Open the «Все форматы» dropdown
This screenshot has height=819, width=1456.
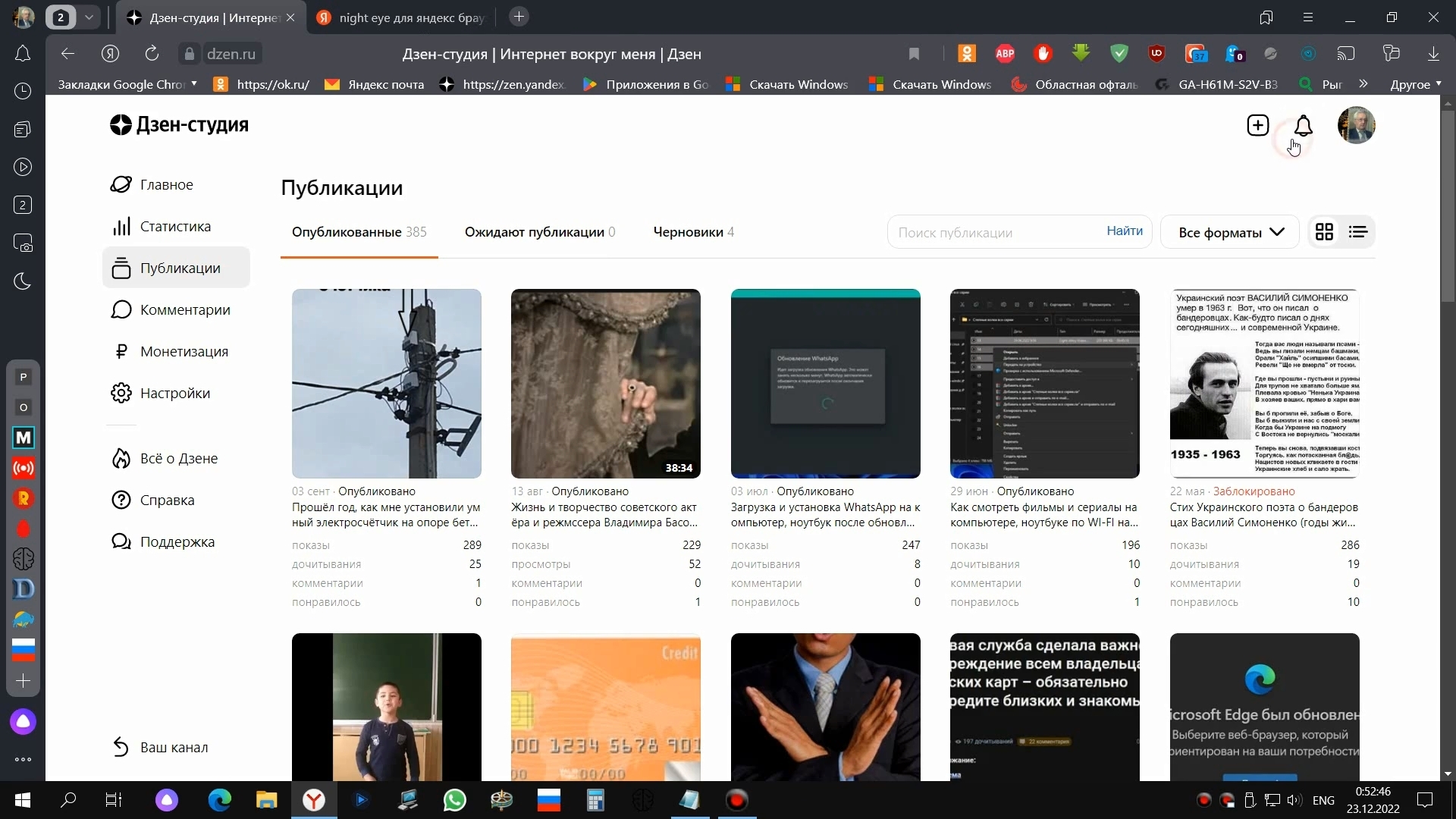point(1228,233)
